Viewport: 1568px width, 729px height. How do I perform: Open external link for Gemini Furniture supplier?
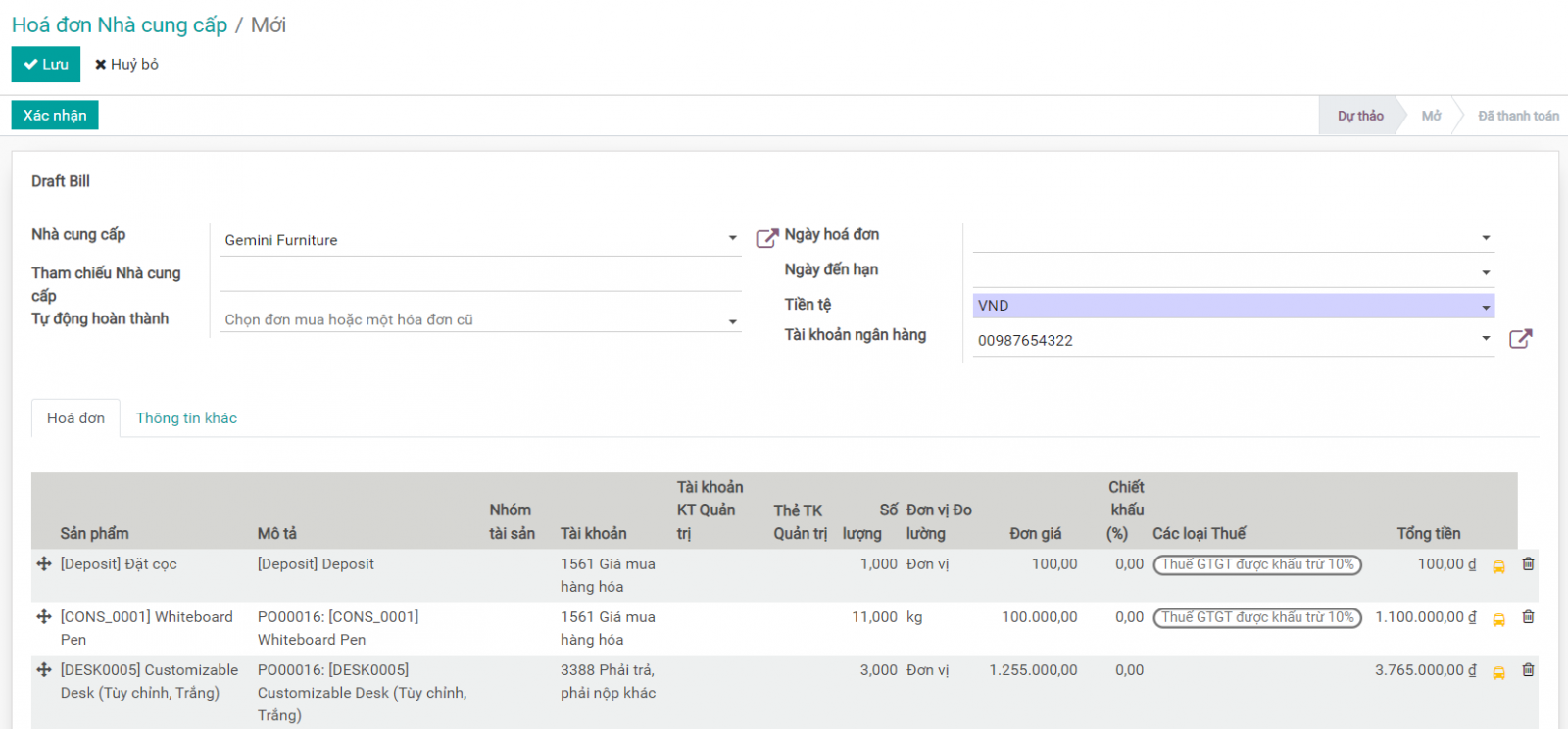tap(766, 238)
